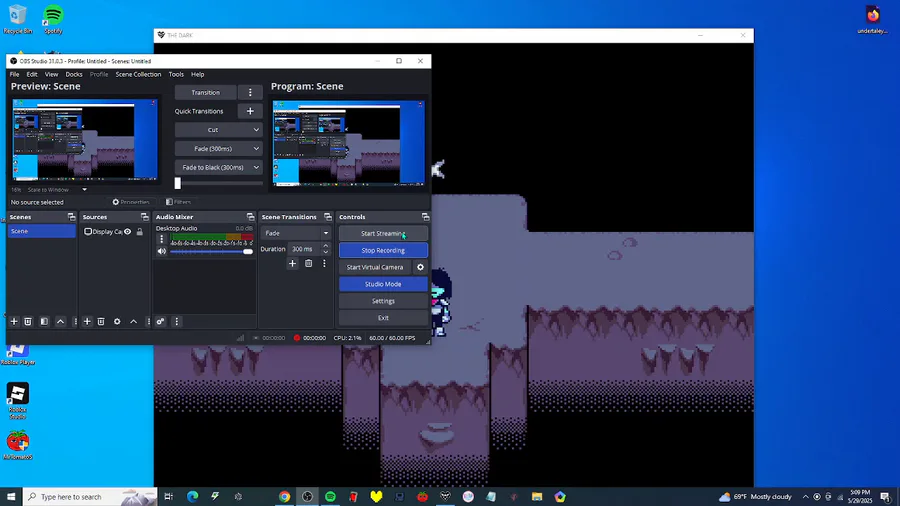The height and width of the screenshot is (506, 900).
Task: Open Audio Mixer toolbar three-dot menu
Action: click(x=177, y=321)
